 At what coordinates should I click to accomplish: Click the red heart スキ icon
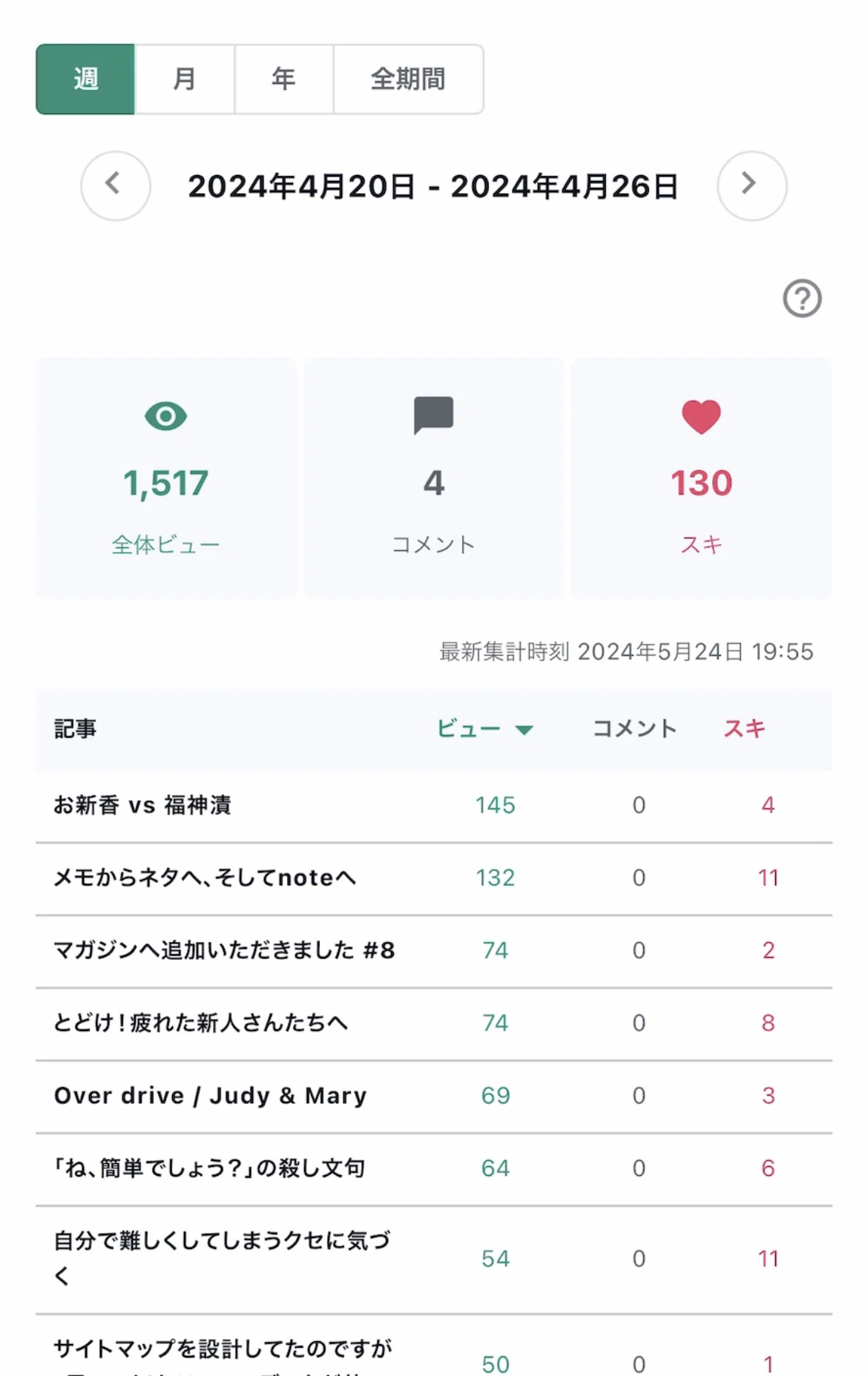[x=701, y=416]
